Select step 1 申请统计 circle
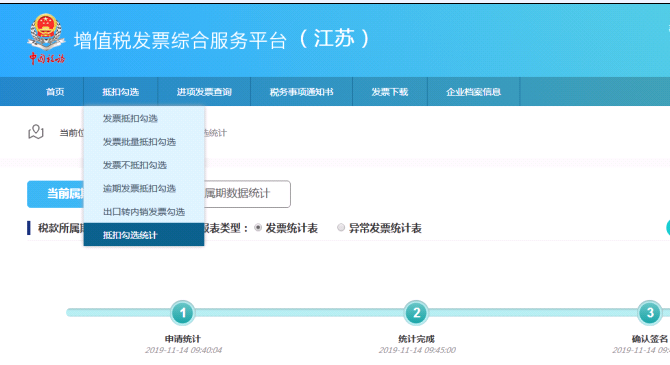Viewport: 670px width, 365px height. pos(183,313)
